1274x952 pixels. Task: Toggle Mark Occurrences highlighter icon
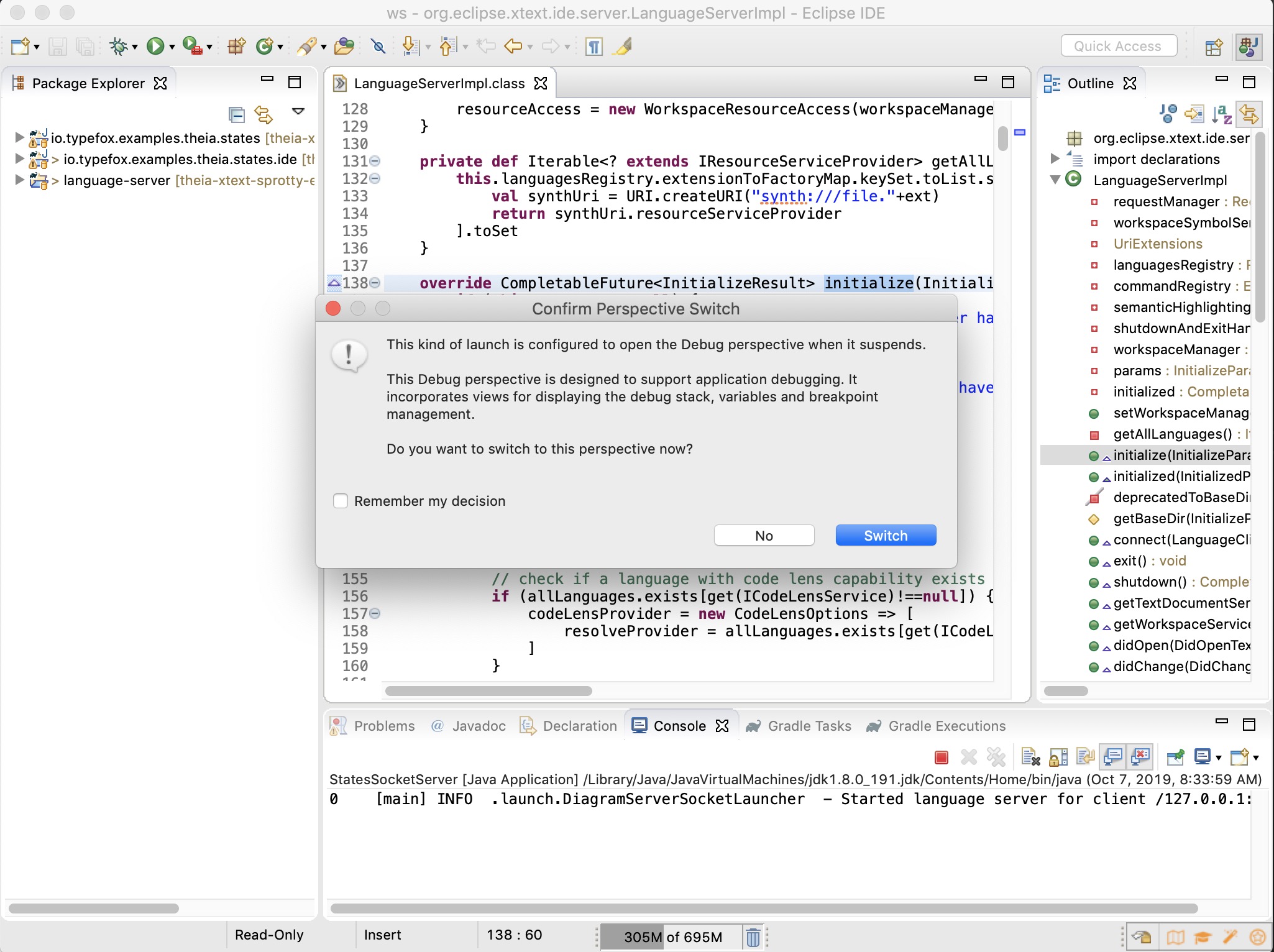[622, 47]
